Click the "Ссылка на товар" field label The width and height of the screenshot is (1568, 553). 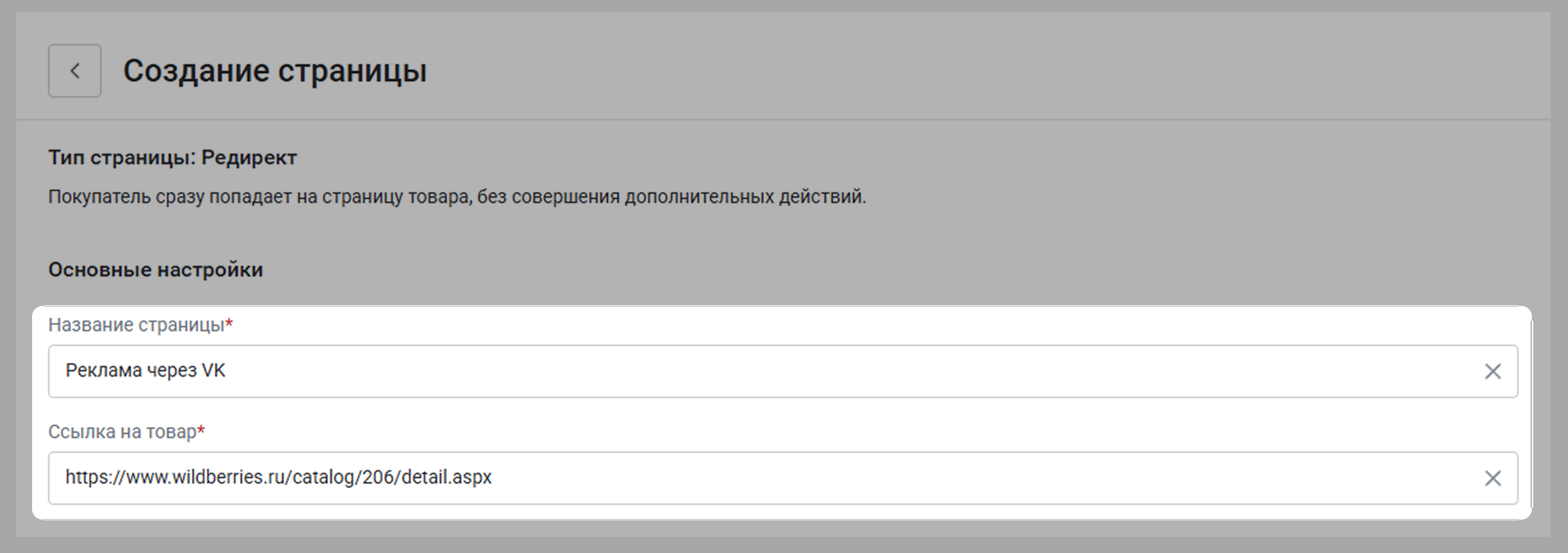122,432
